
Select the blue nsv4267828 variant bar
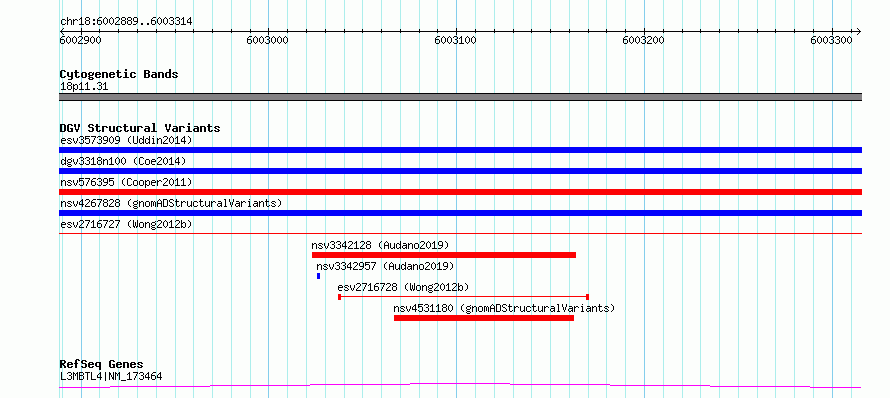click(460, 213)
